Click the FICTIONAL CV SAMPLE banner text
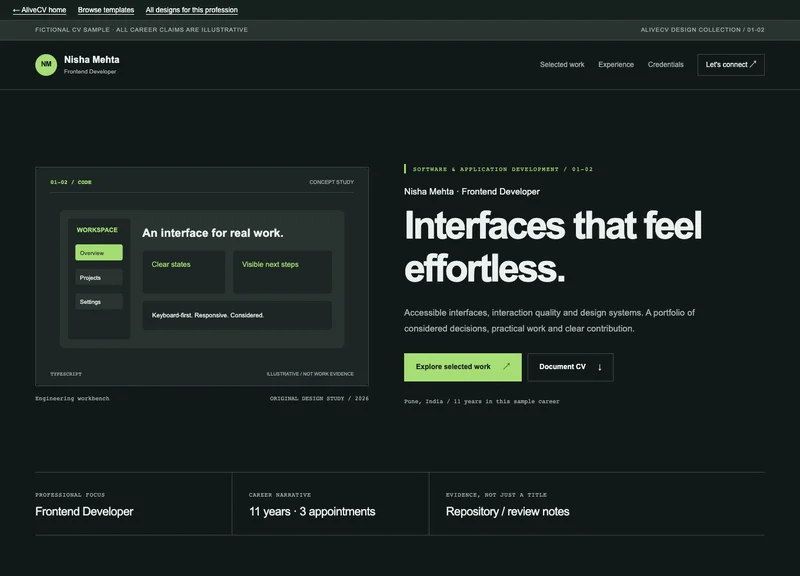This screenshot has height=576, width=800. tap(141, 30)
